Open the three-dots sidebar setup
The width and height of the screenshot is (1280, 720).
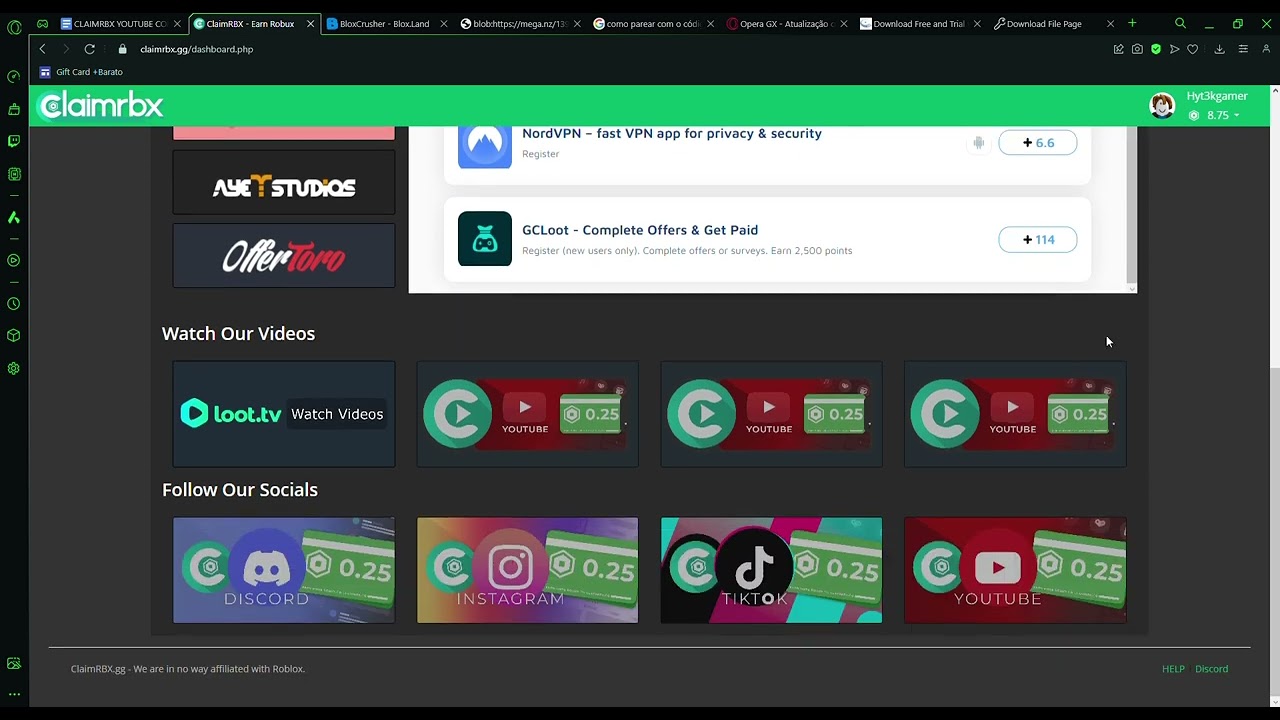point(14,694)
